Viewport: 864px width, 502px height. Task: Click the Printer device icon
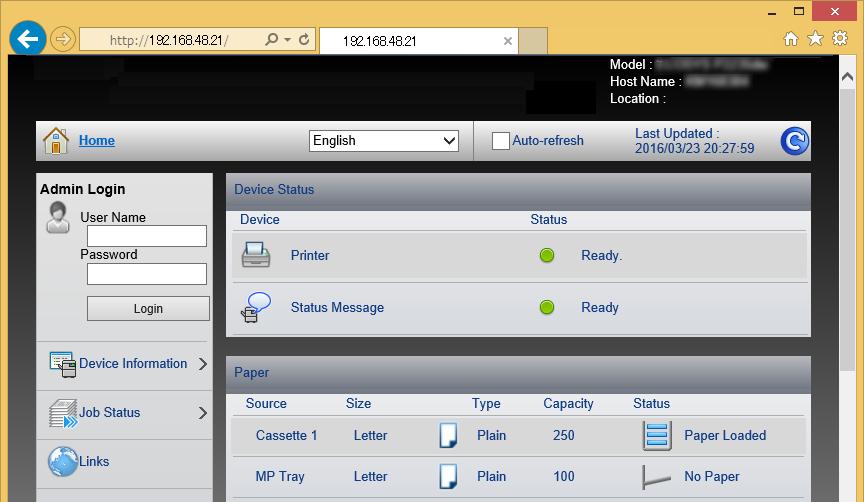(256, 255)
